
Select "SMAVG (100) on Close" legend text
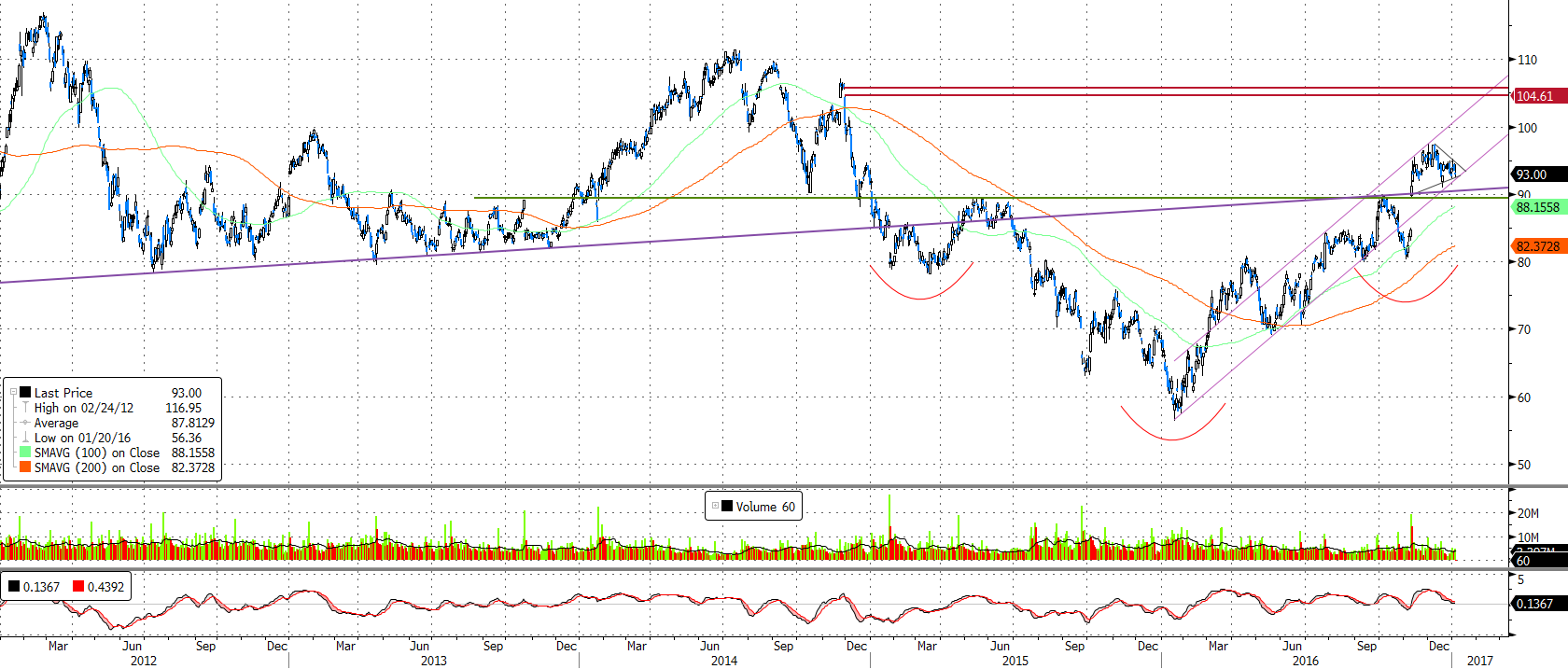click(97, 453)
